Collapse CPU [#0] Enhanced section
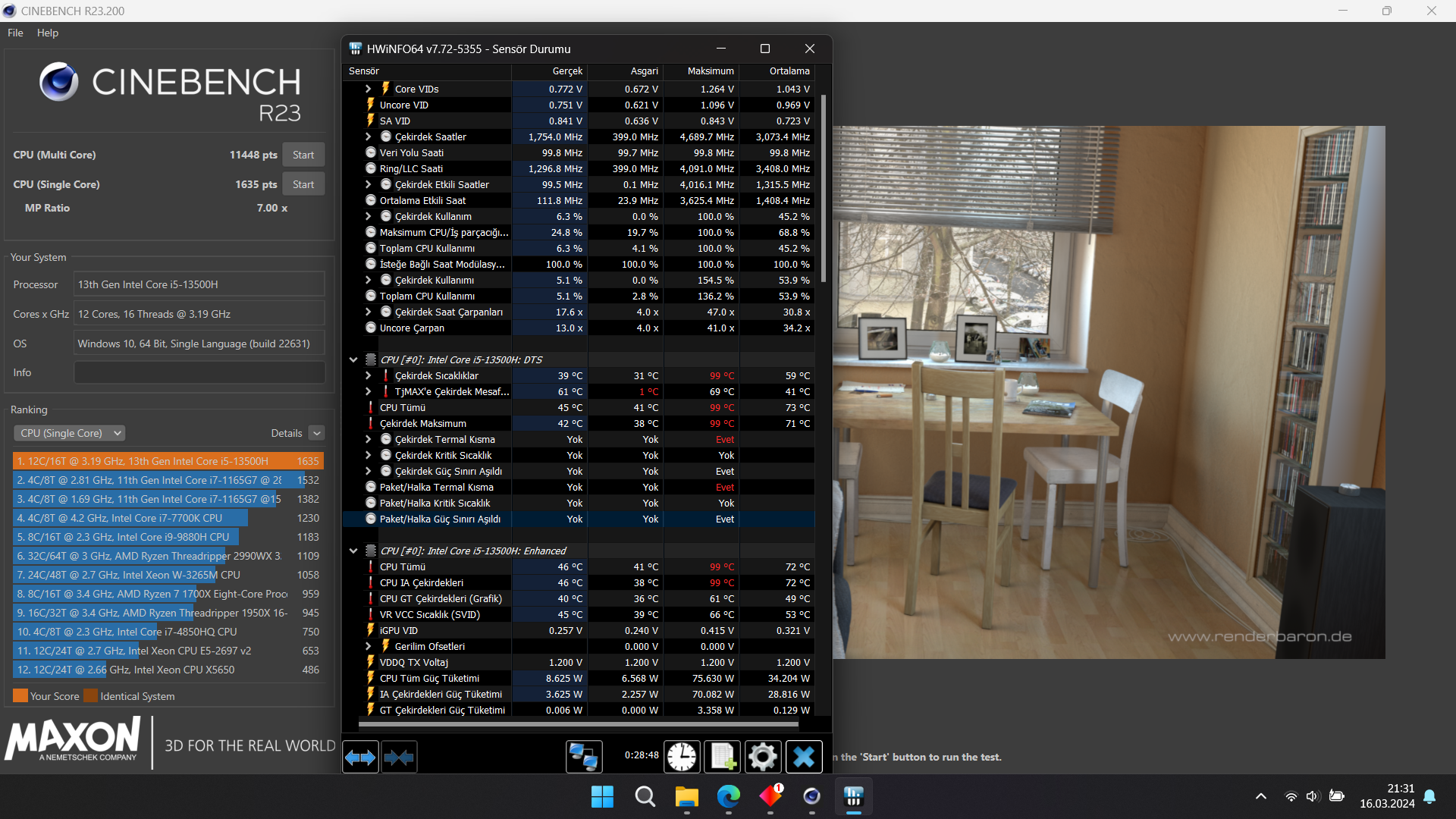 [353, 551]
